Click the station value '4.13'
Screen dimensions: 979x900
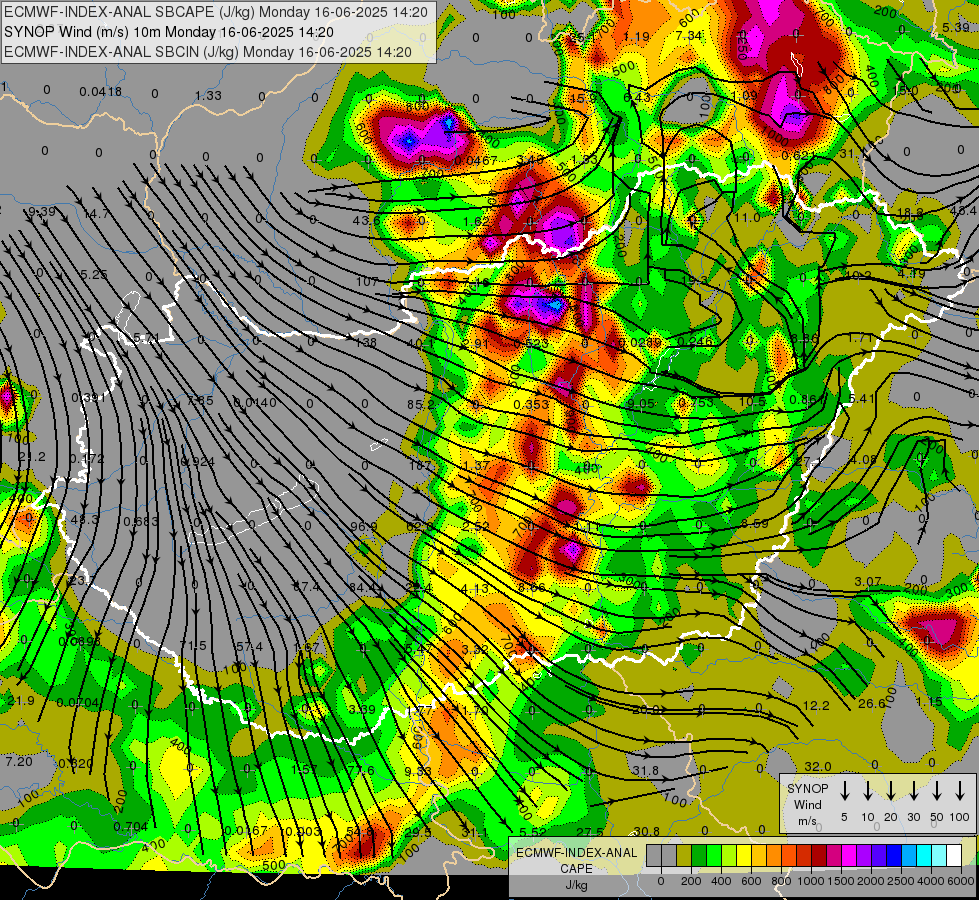tap(475, 589)
